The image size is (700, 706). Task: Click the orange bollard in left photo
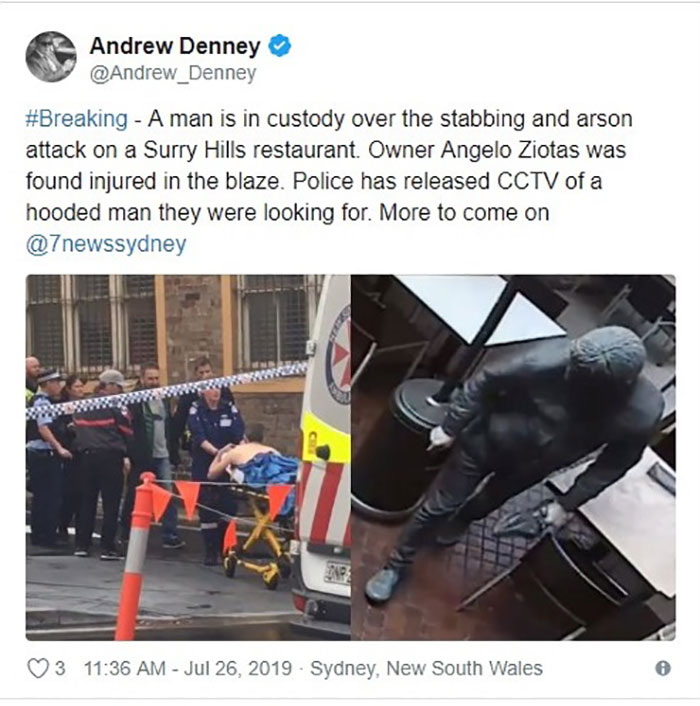point(136,556)
